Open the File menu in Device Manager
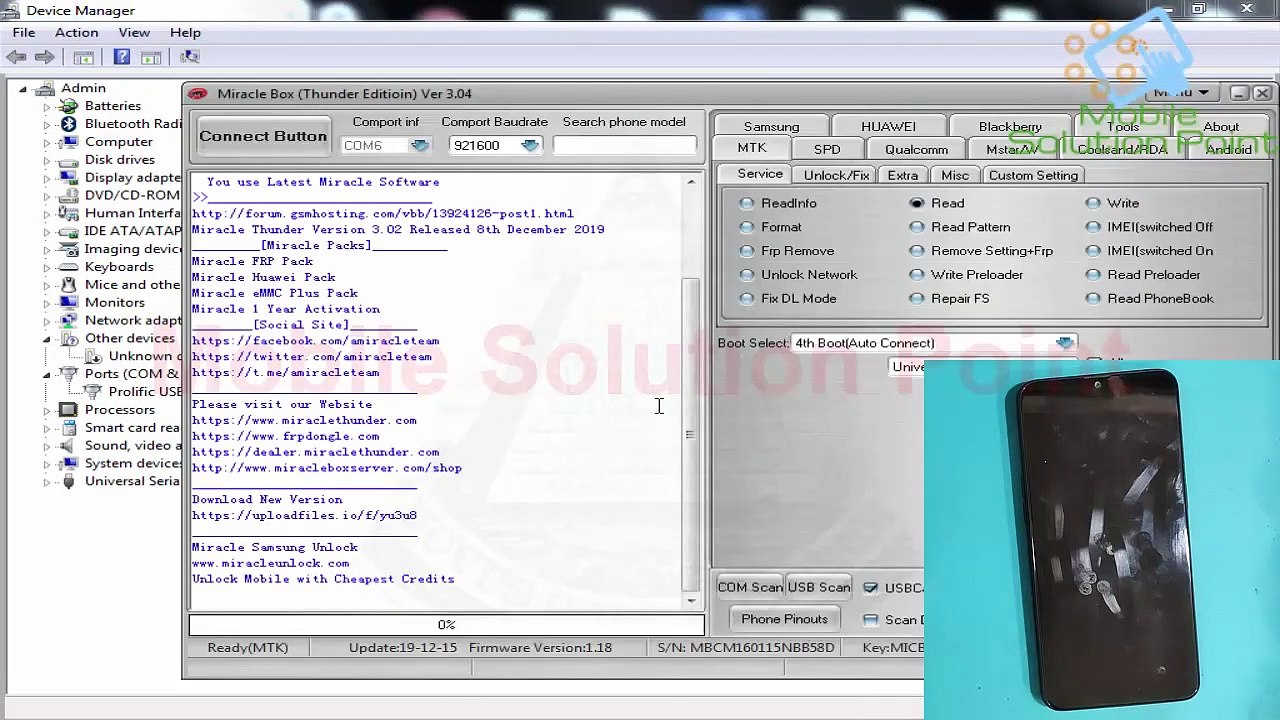Viewport: 1280px width, 720px height. click(24, 33)
